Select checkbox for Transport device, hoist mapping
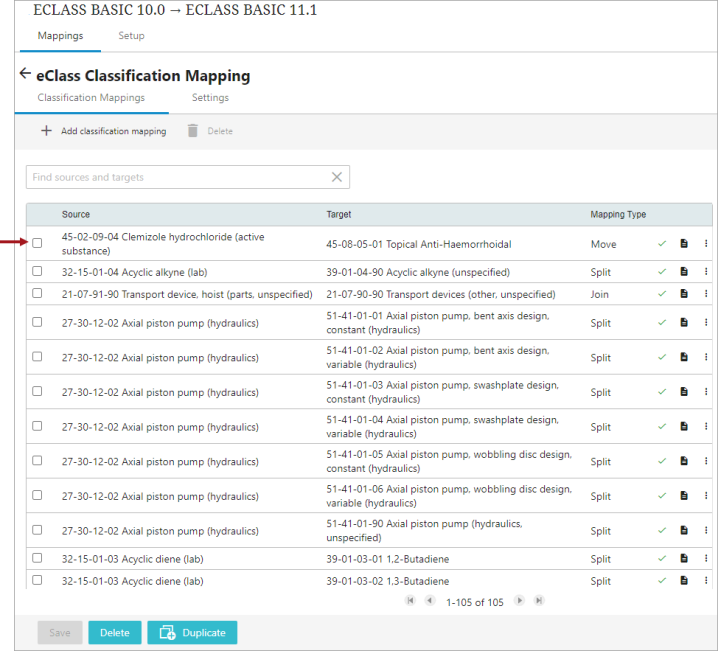This screenshot has height=651, width=718. (x=37, y=293)
